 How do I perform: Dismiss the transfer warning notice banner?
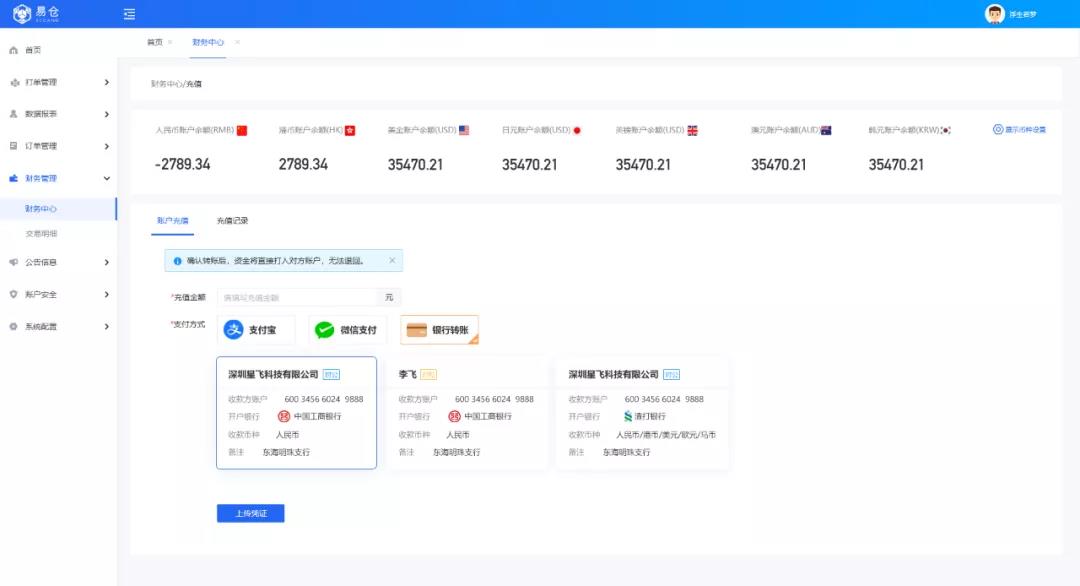click(391, 260)
